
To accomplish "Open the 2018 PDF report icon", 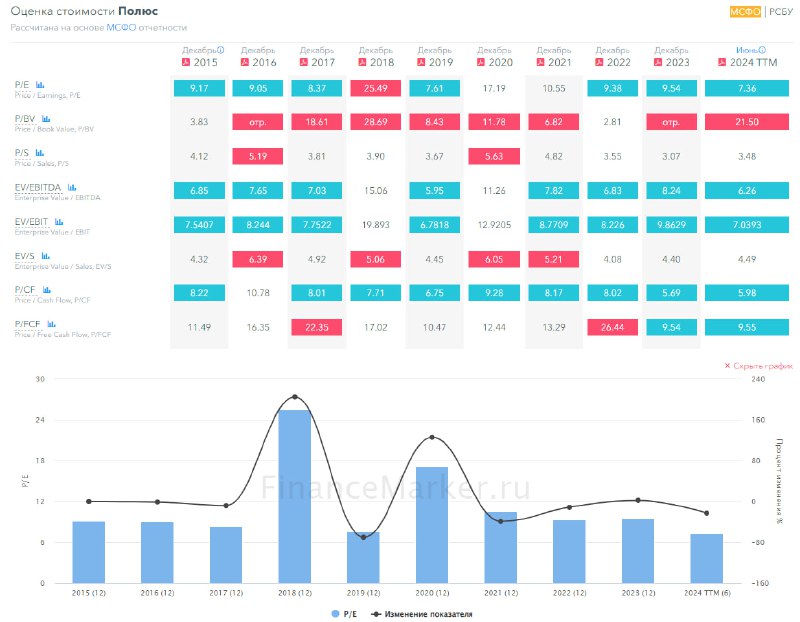I will point(363,62).
